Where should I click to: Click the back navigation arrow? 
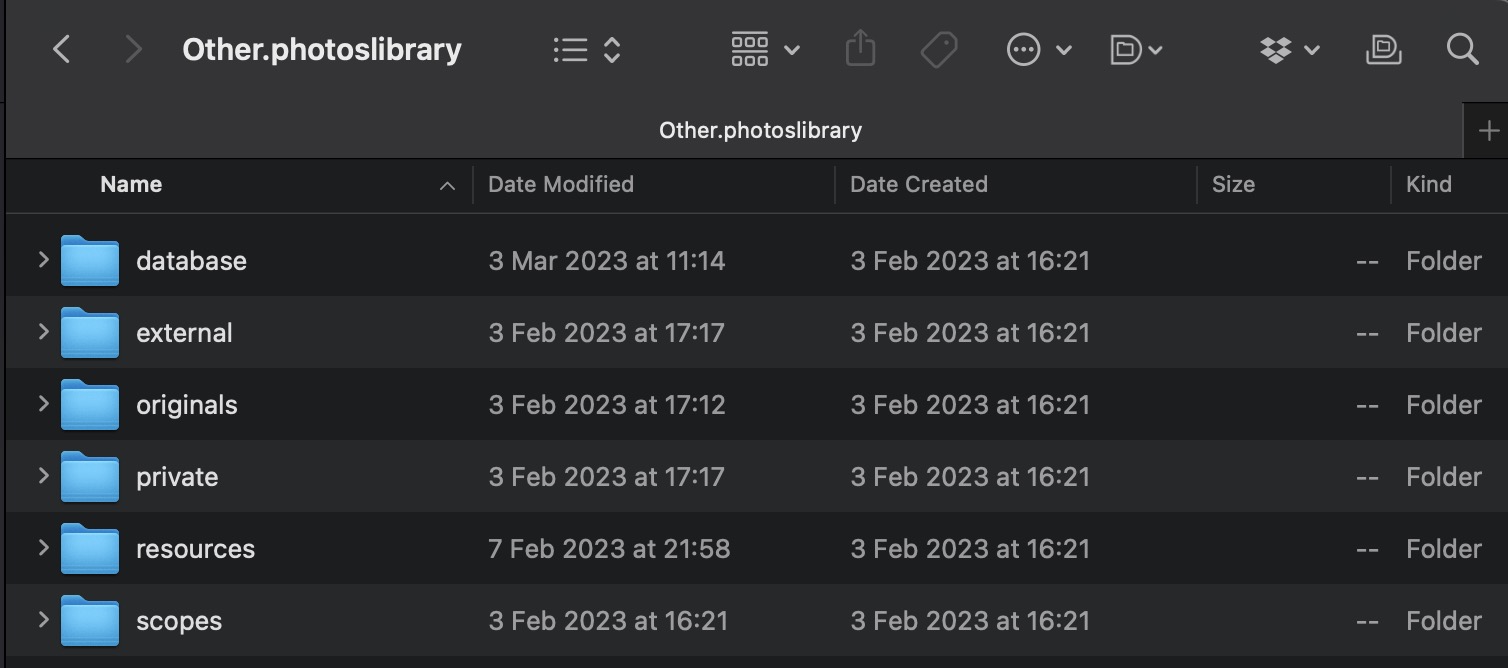point(62,49)
